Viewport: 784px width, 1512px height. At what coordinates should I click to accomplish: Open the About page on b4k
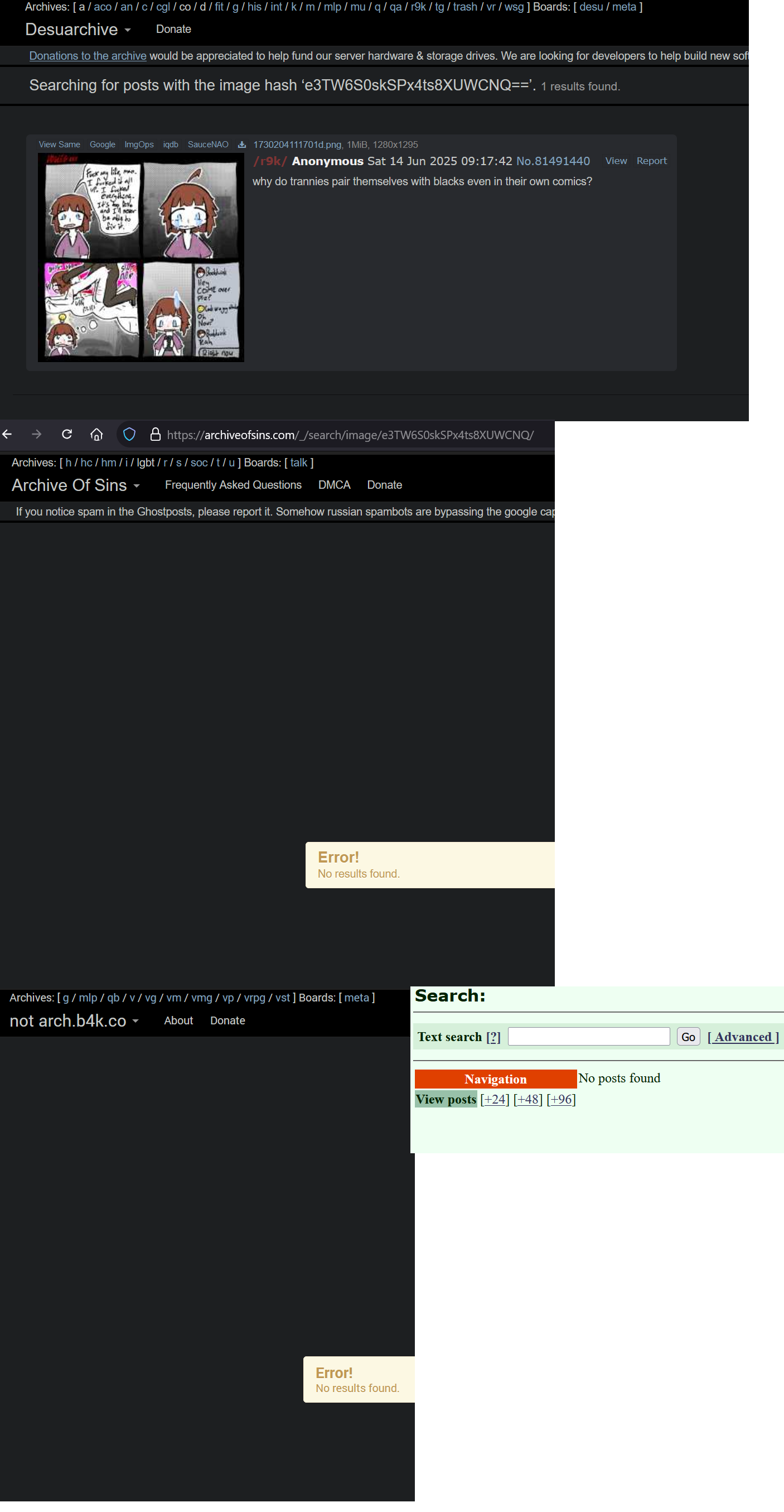(x=178, y=1020)
